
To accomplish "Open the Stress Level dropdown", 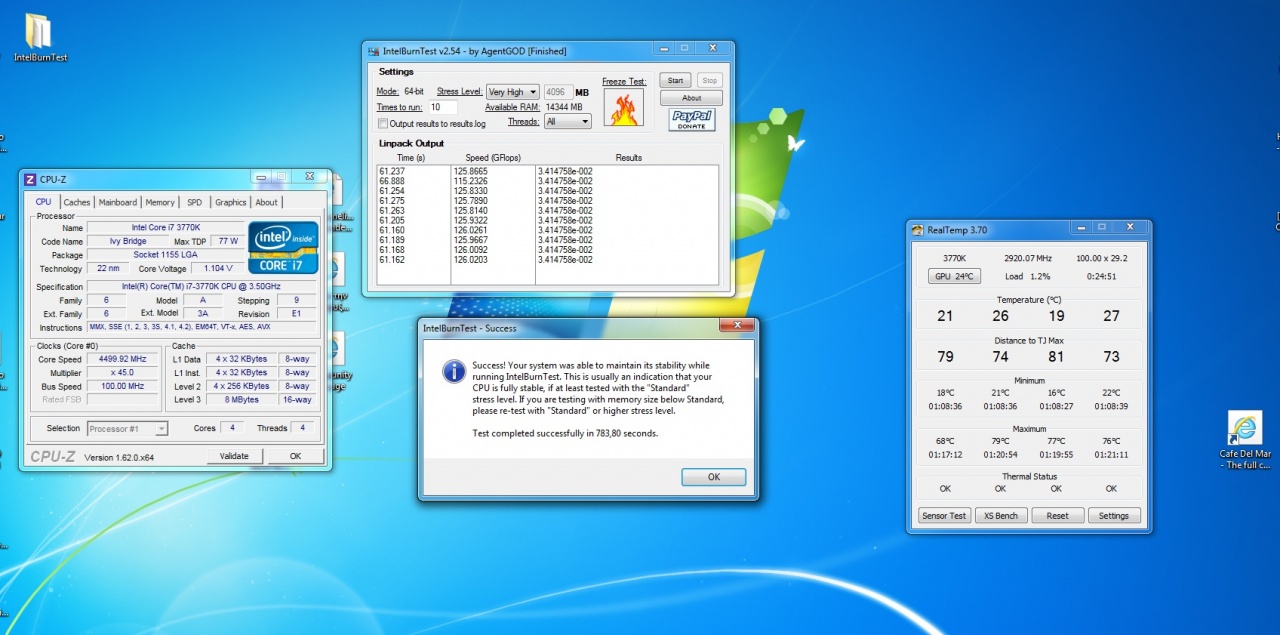I will coord(512,92).
